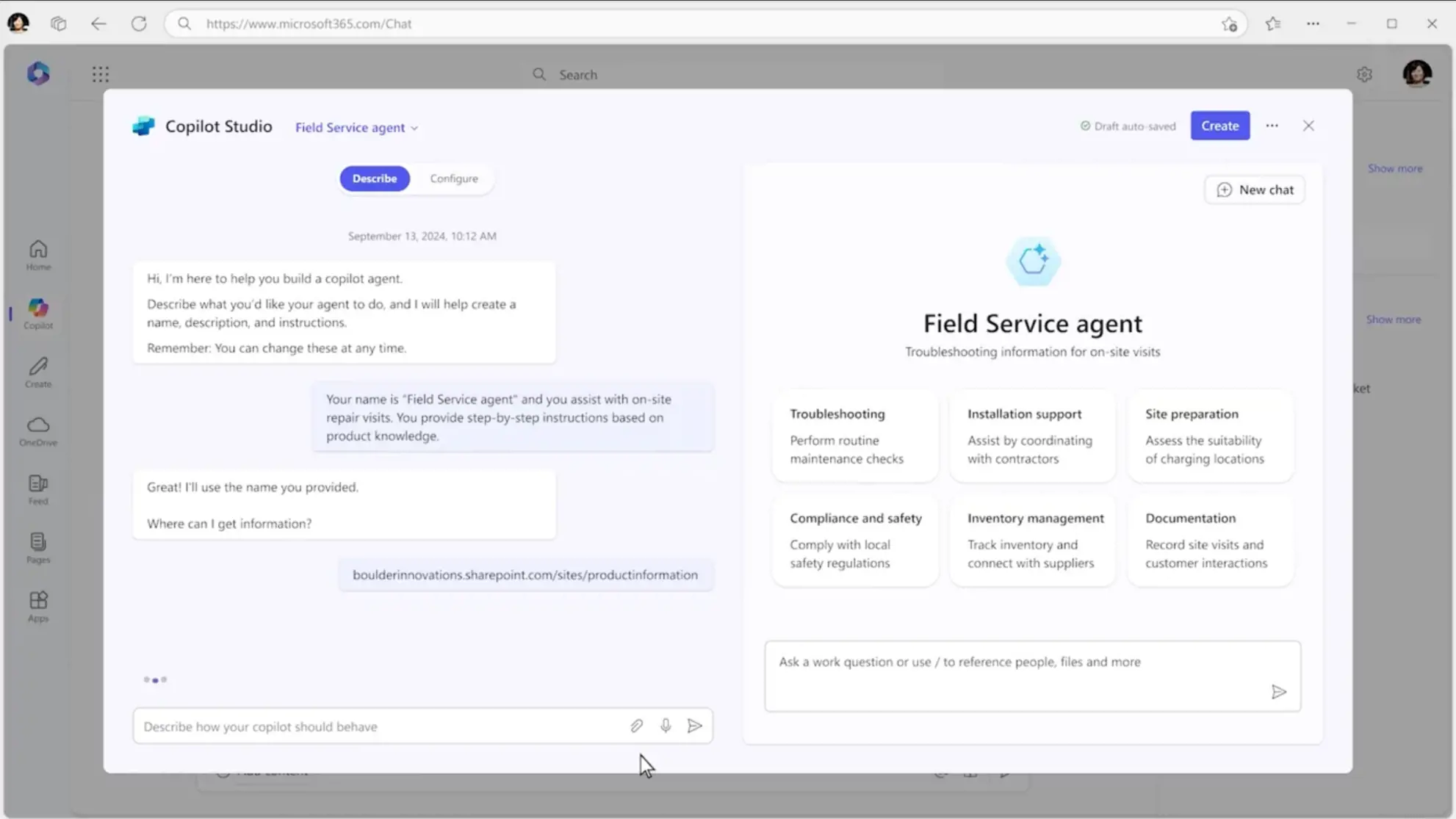1456x819 pixels.
Task: Add this page to favorites star
Action: tap(1229, 24)
